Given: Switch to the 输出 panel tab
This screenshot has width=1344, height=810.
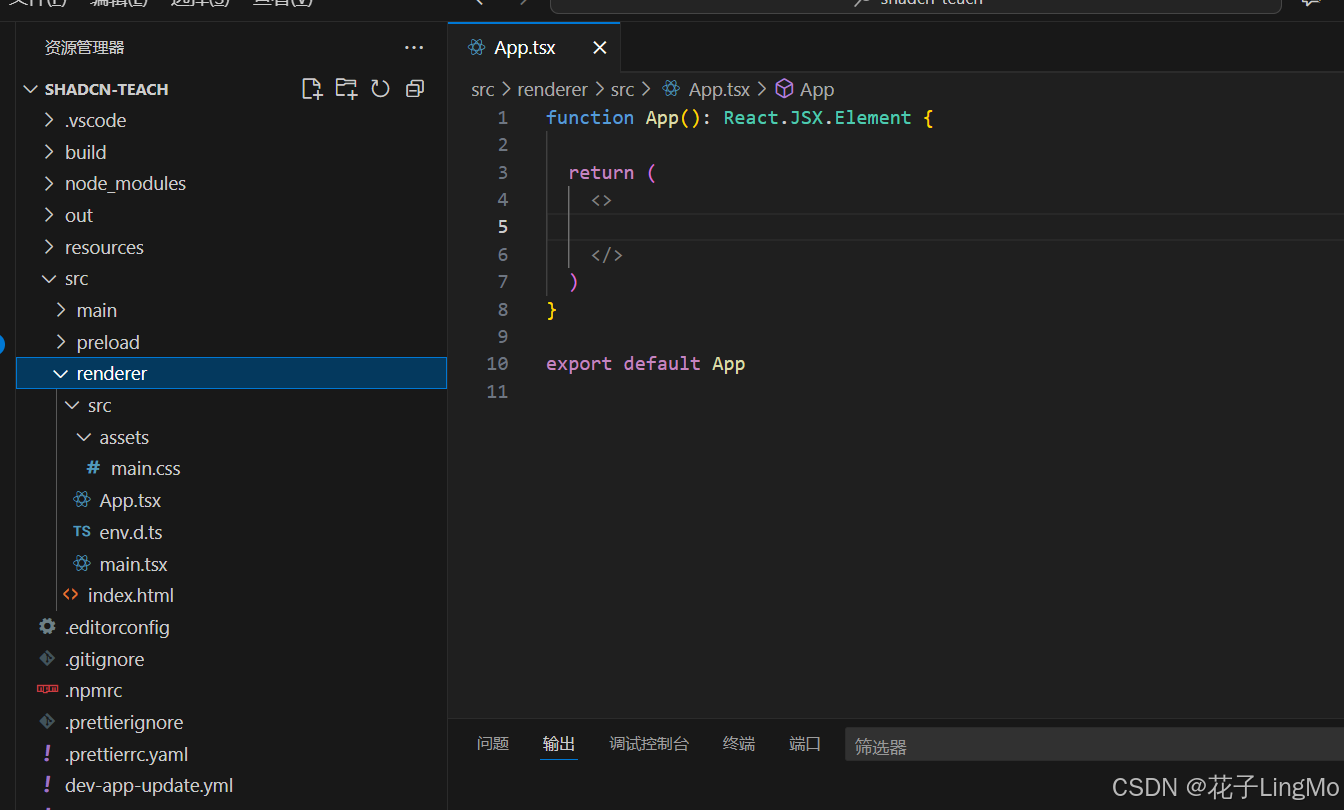Looking at the screenshot, I should tap(559, 744).
